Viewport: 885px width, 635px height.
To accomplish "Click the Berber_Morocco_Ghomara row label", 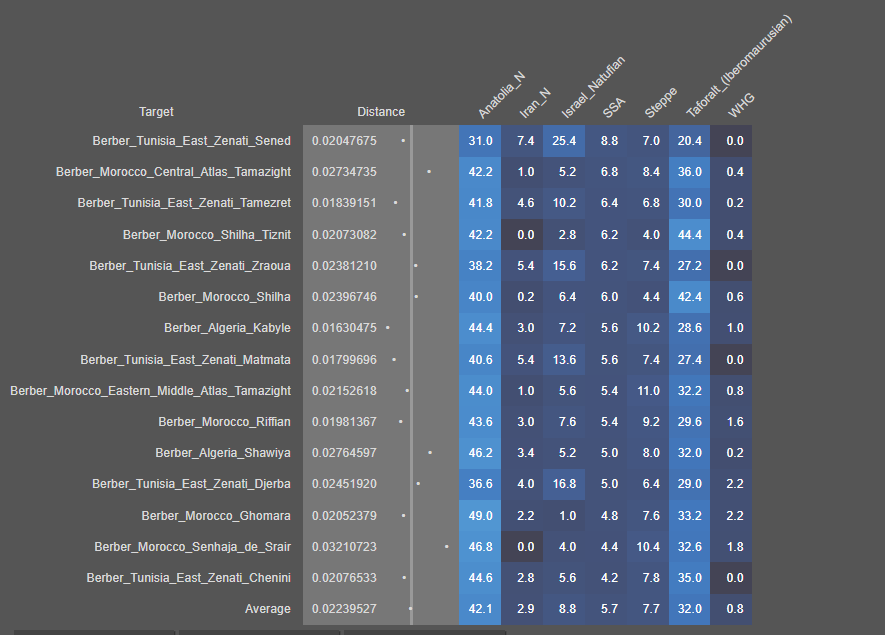I will 216,516.
